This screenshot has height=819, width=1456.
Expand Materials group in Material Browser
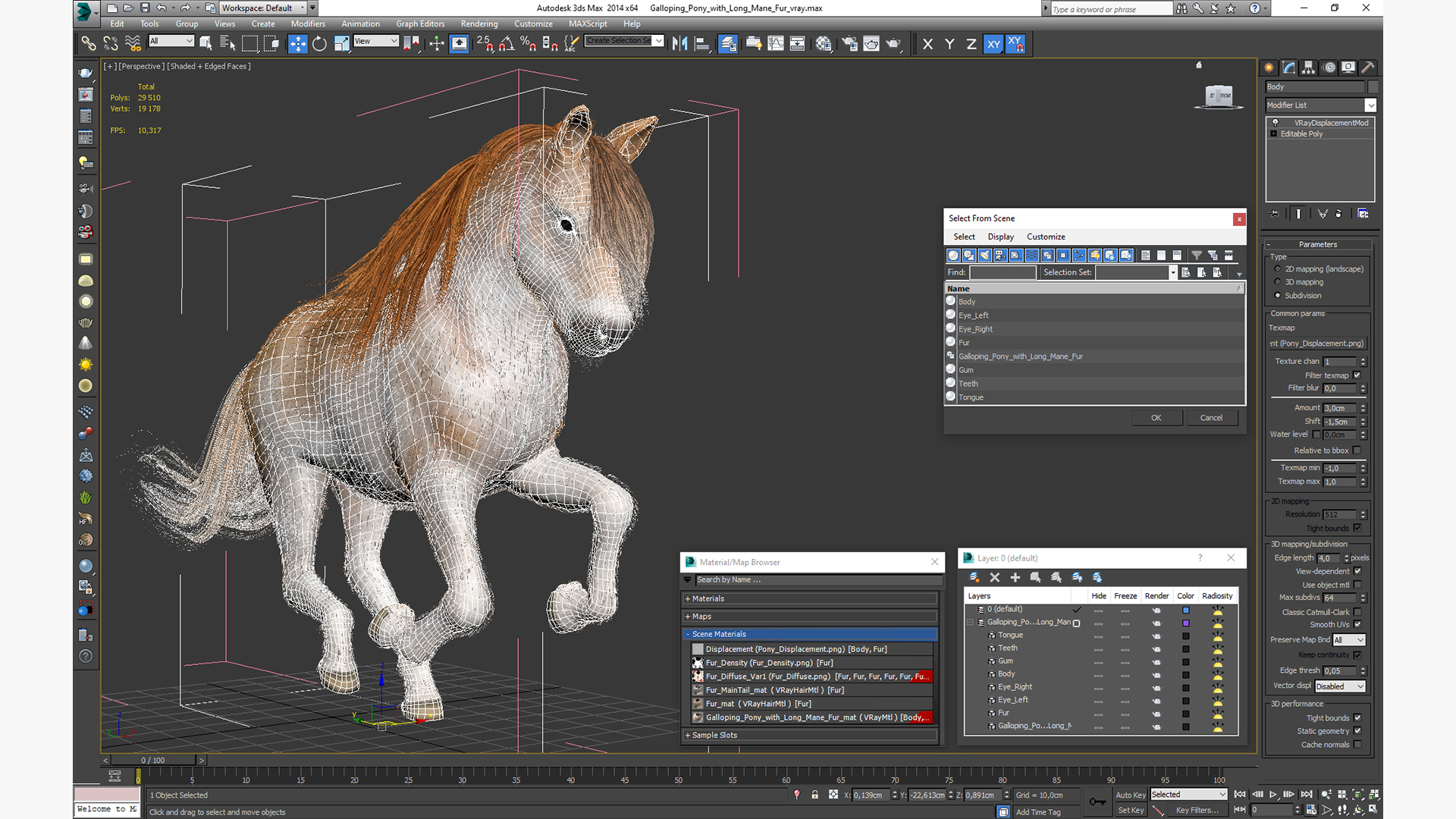tap(810, 598)
